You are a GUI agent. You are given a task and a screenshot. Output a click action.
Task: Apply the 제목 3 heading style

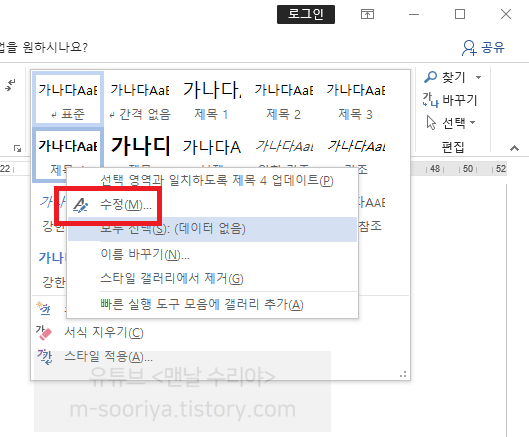point(355,99)
